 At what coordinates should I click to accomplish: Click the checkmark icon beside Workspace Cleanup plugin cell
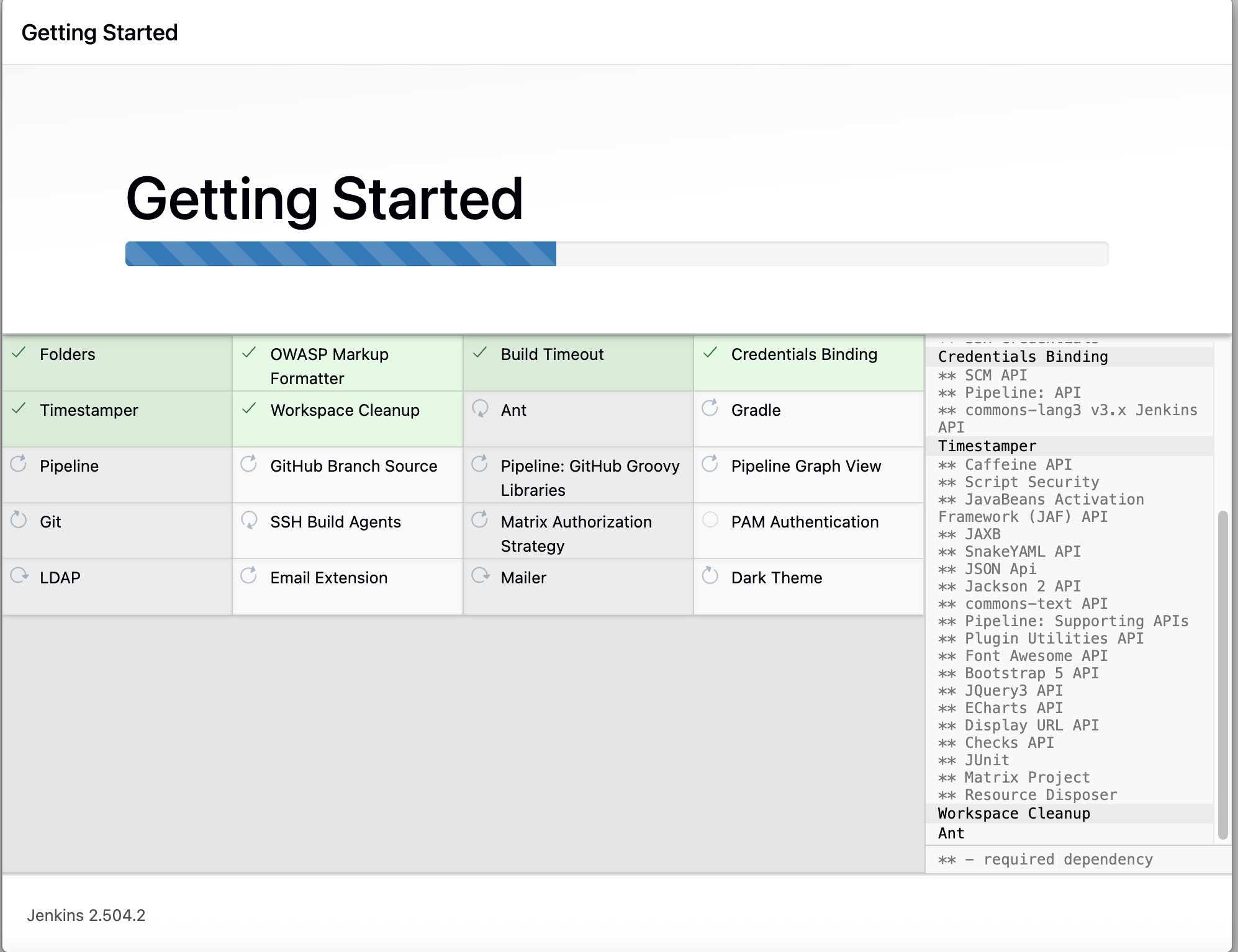pos(249,408)
